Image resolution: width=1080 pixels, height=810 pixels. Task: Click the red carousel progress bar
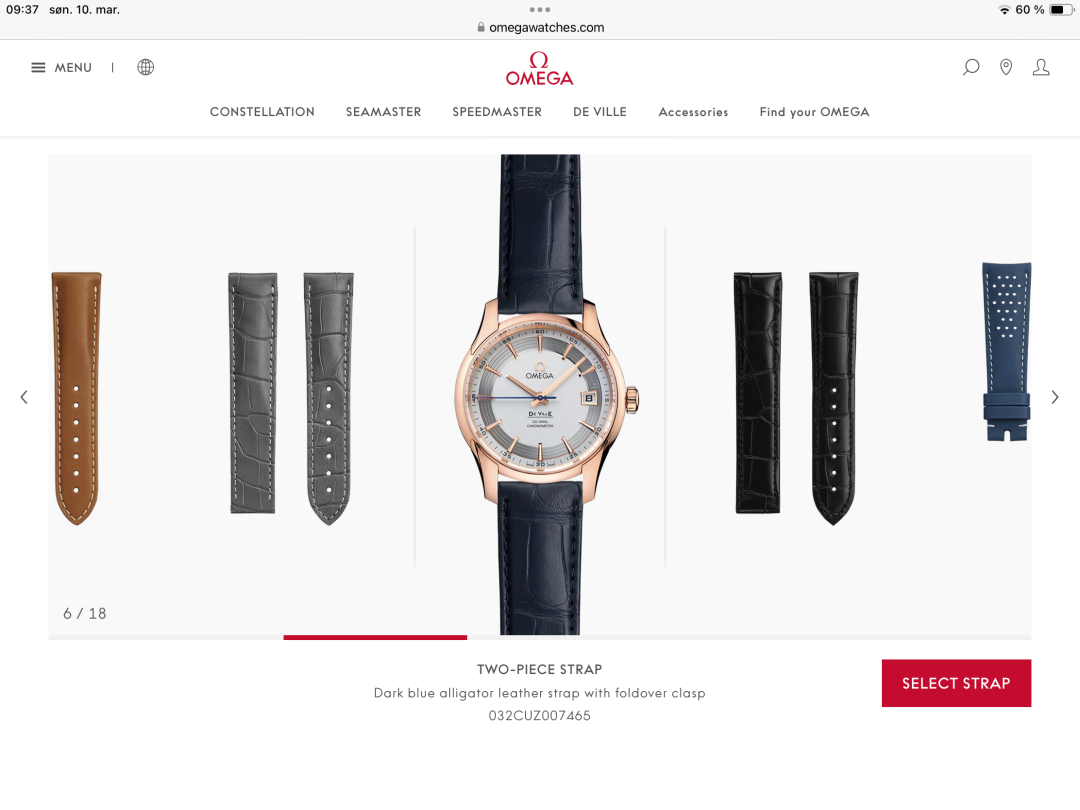(x=375, y=637)
